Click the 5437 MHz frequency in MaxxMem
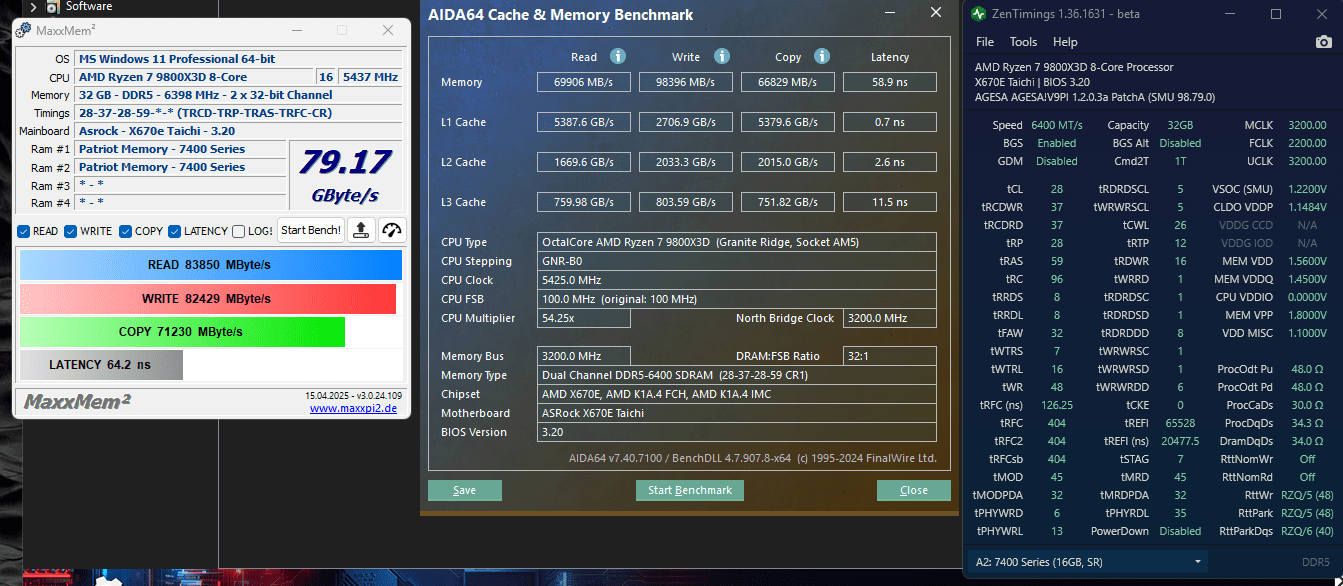Screen dimensions: 1343x586 coord(371,77)
